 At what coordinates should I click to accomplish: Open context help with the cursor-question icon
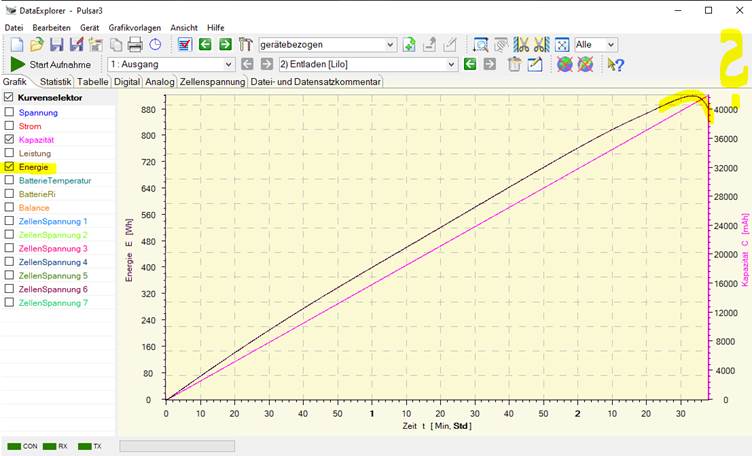(615, 64)
